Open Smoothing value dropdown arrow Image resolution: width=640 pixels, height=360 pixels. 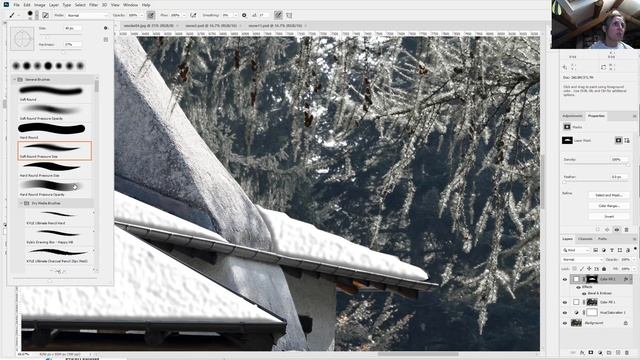236,15
